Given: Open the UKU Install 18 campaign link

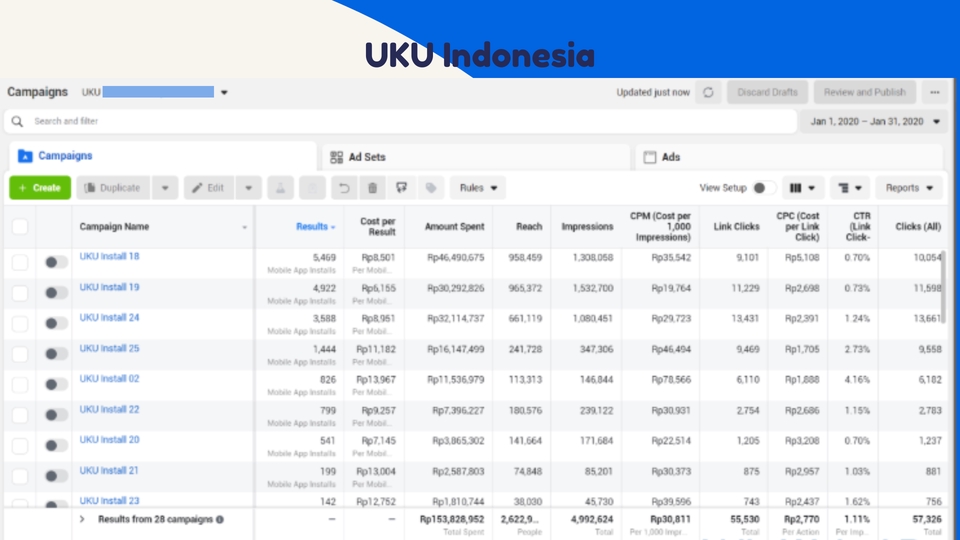Looking at the screenshot, I should coord(109,257).
